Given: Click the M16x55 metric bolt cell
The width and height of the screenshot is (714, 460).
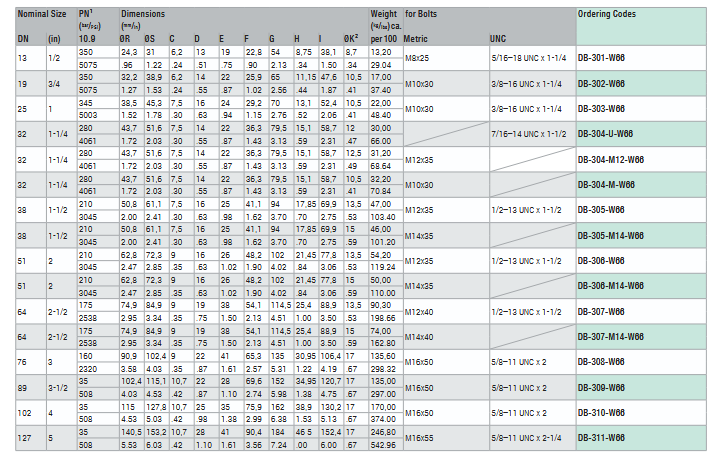Looking at the screenshot, I should tap(420, 438).
